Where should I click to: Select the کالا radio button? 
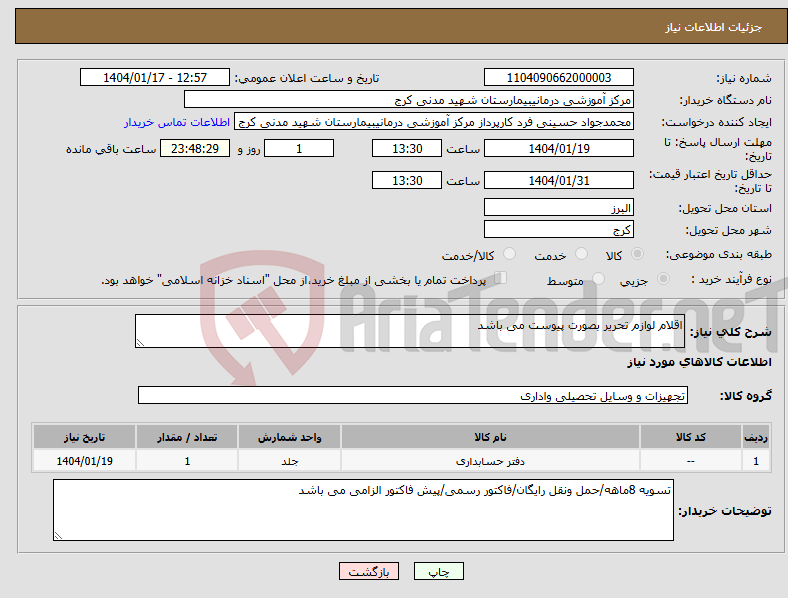tap(637, 254)
